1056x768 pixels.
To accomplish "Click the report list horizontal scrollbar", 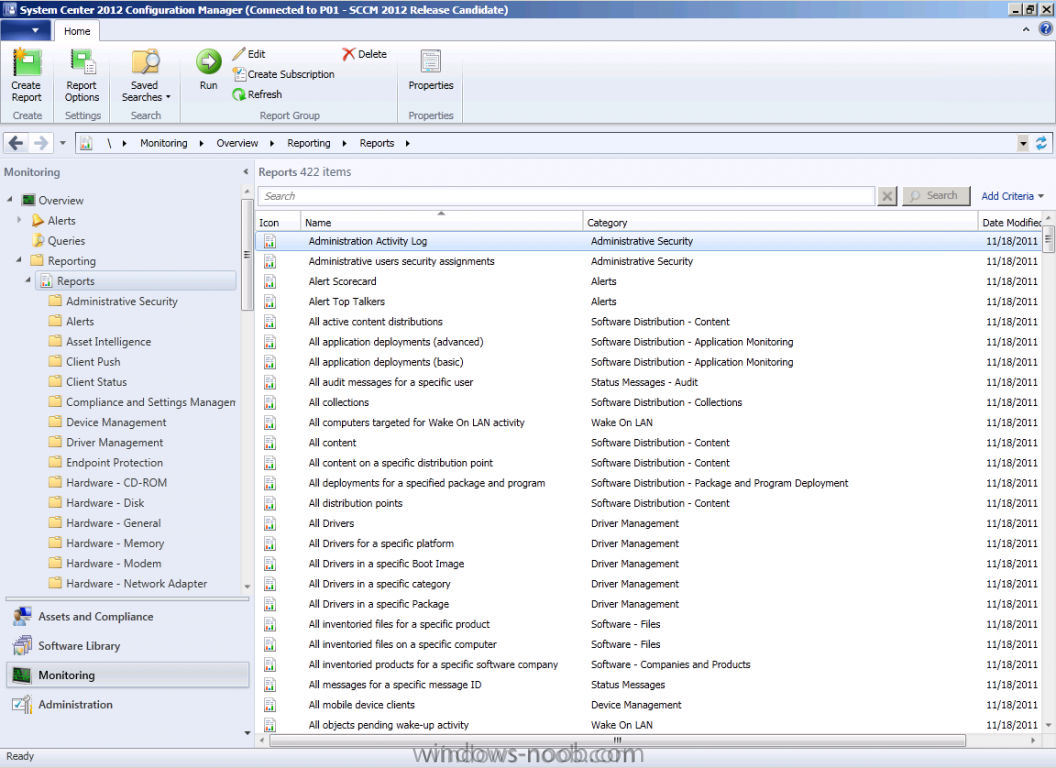I will 617,740.
